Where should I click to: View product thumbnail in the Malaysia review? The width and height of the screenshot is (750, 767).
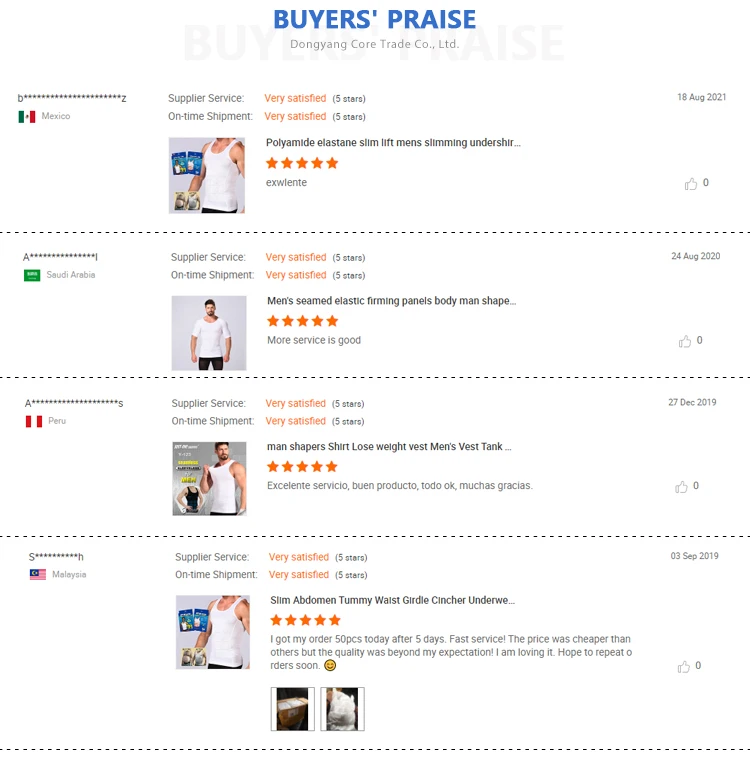pyautogui.click(x=213, y=633)
